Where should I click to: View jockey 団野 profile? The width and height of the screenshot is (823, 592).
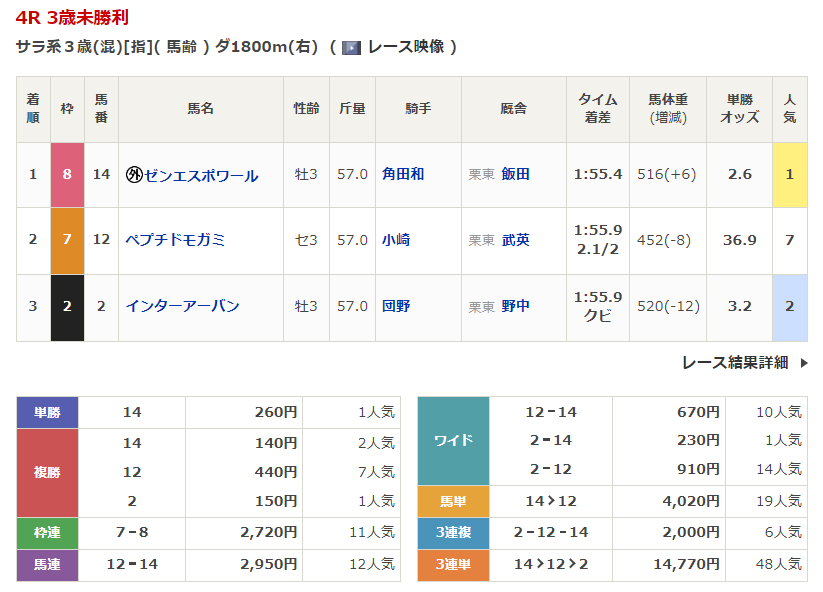396,306
